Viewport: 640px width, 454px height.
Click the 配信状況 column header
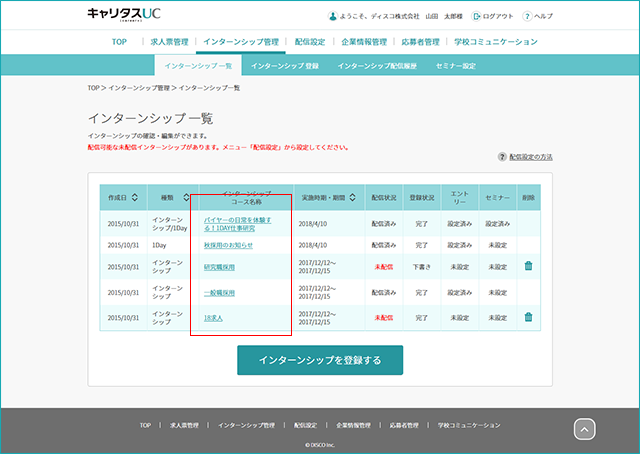(x=384, y=198)
